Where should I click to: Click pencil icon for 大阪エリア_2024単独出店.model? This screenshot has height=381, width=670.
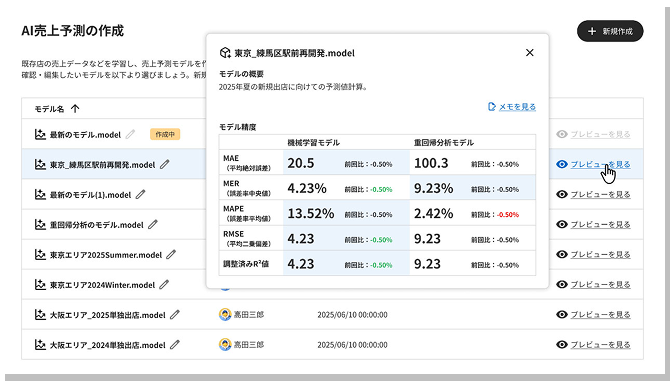(174, 345)
